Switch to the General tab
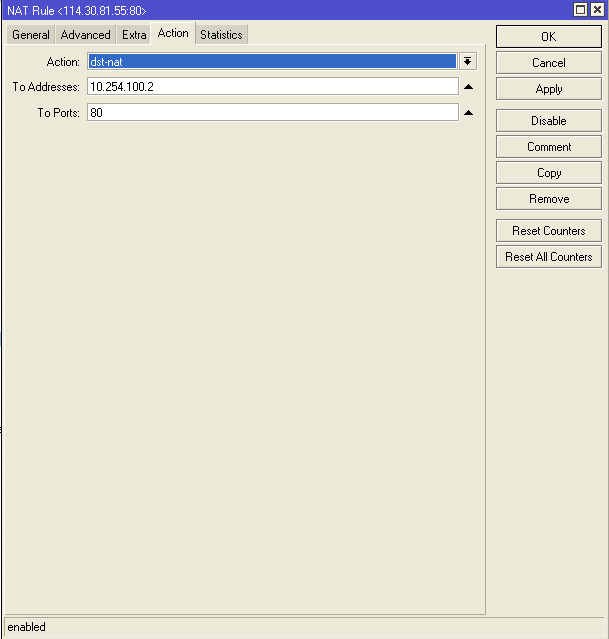The width and height of the screenshot is (609, 639). tap(31, 35)
